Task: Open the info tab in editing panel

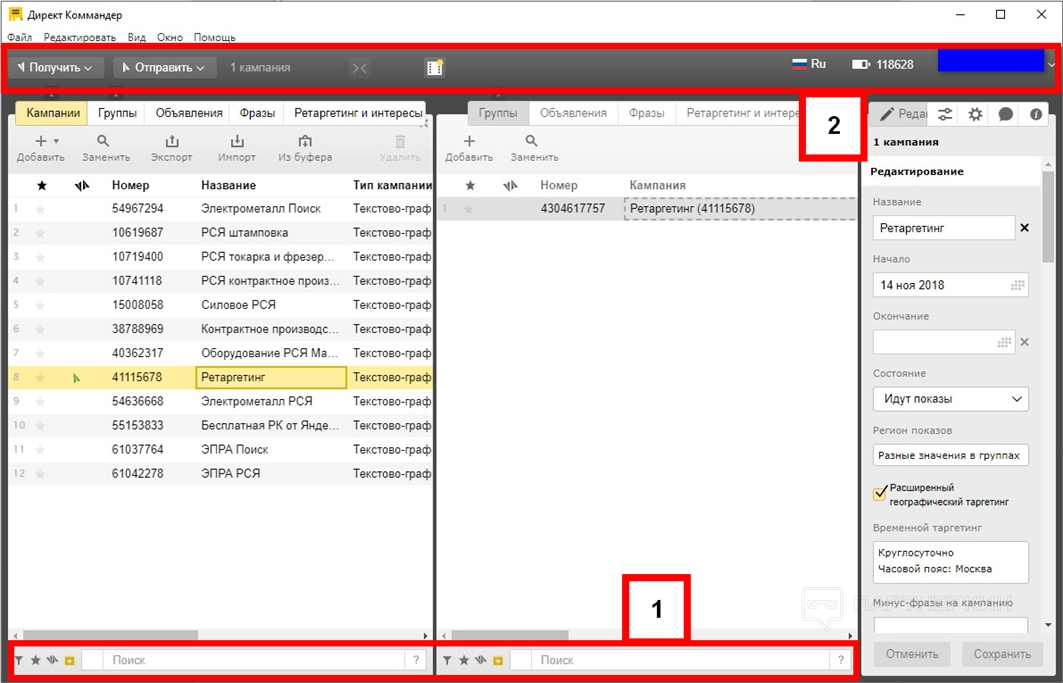Action: coord(1035,114)
